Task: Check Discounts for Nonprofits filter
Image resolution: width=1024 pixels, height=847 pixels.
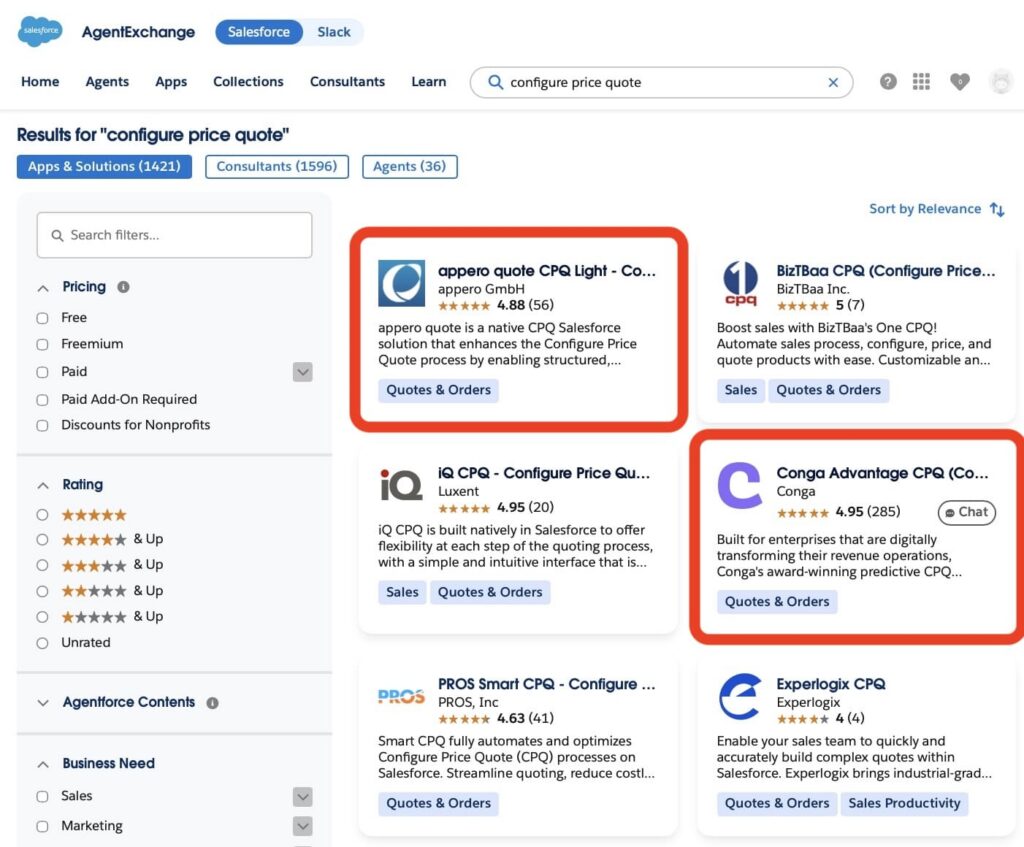Action: pos(42,426)
